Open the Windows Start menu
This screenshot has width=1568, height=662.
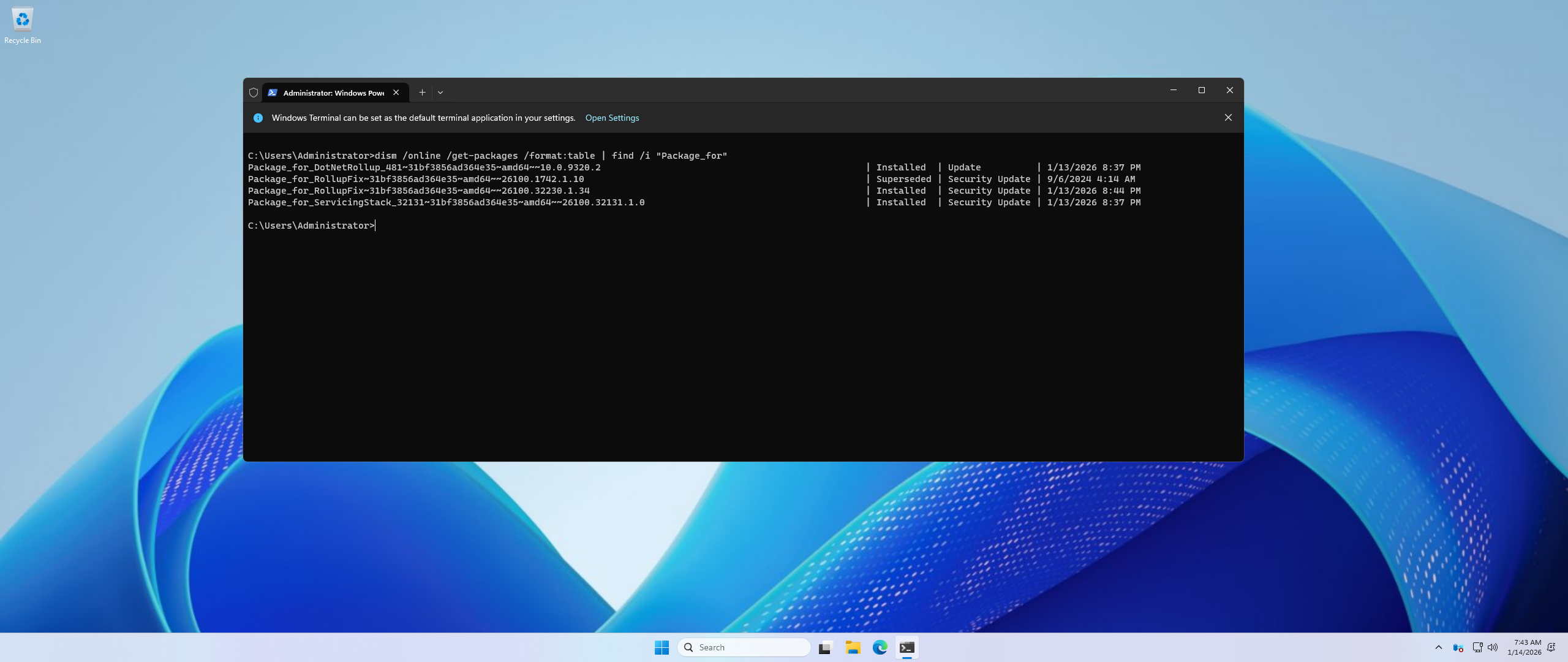click(x=661, y=647)
